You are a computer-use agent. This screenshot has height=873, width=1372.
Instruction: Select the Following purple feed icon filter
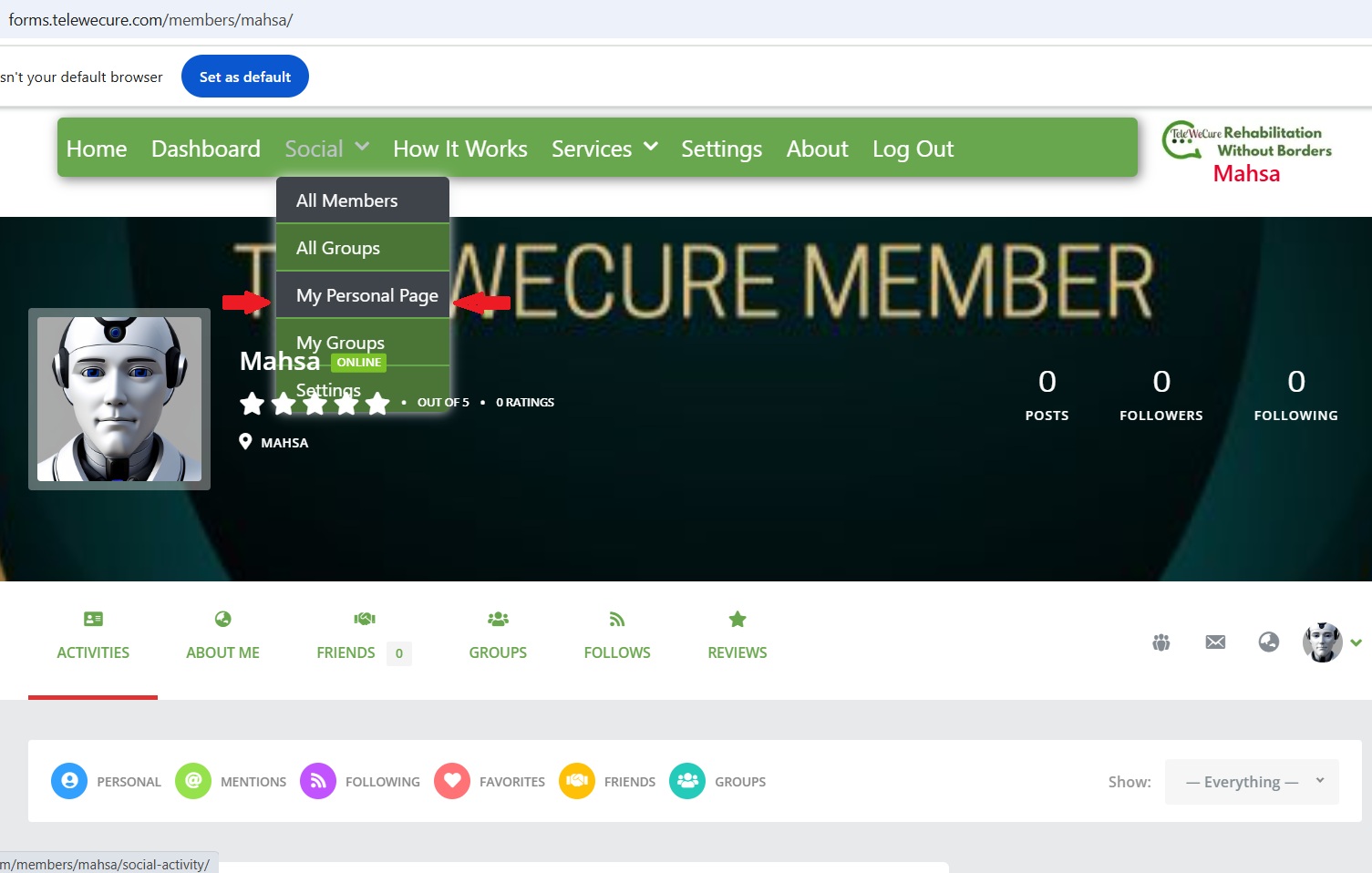click(318, 781)
